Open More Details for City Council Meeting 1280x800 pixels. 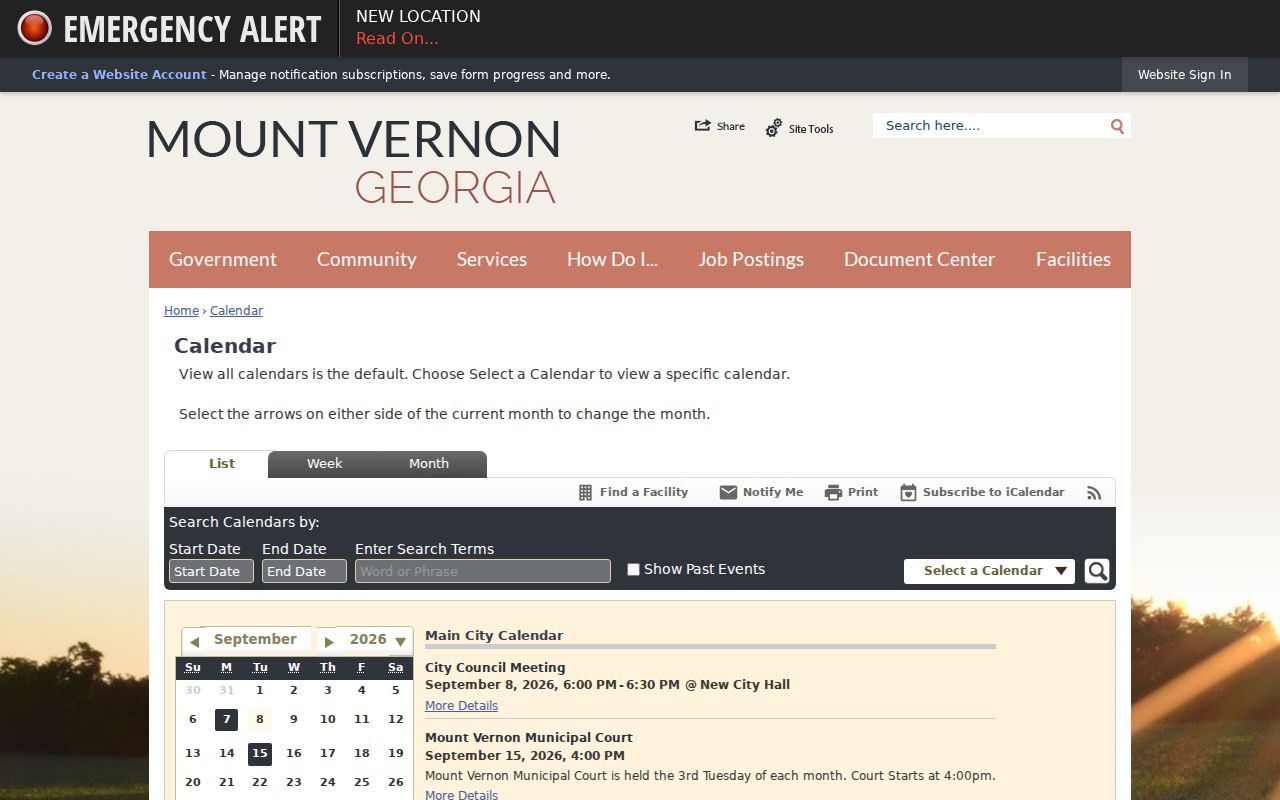[461, 706]
